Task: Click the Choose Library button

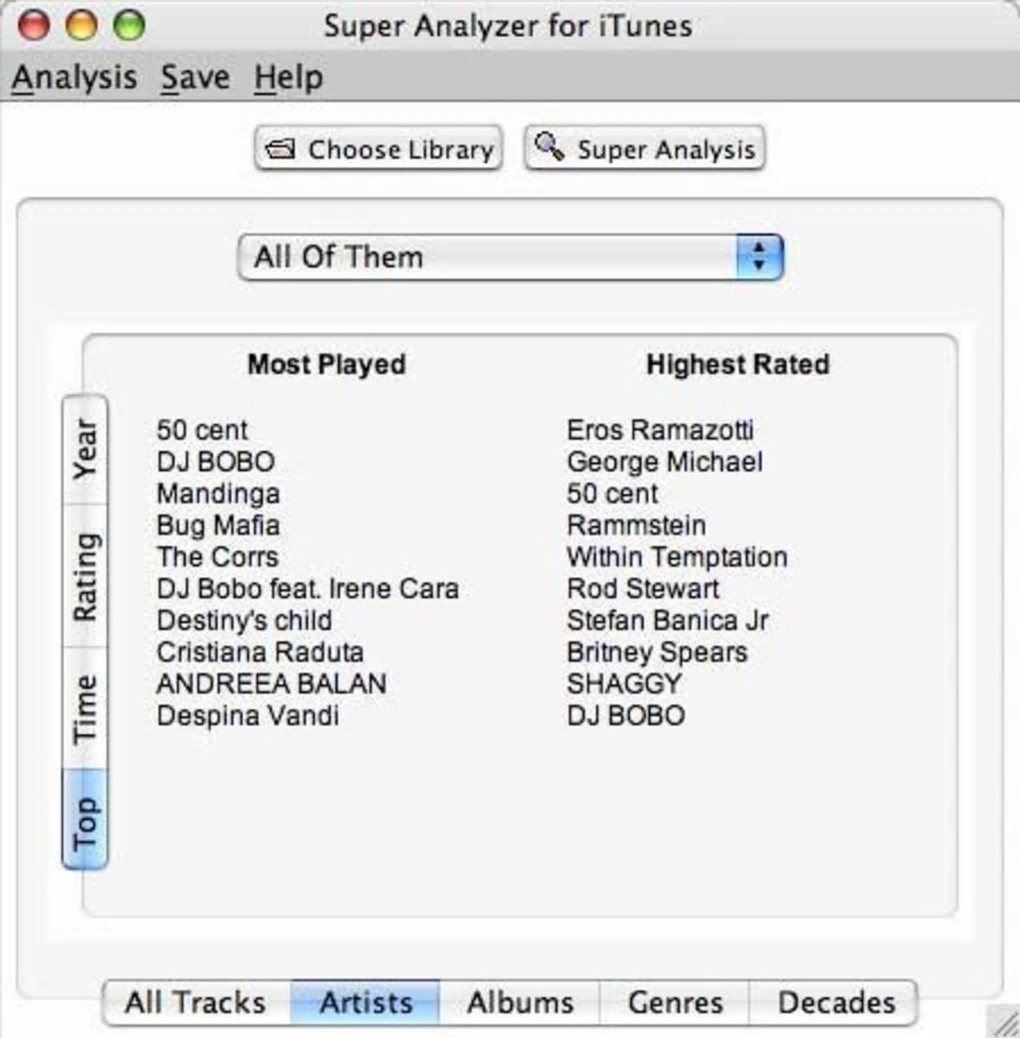Action: coord(379,149)
